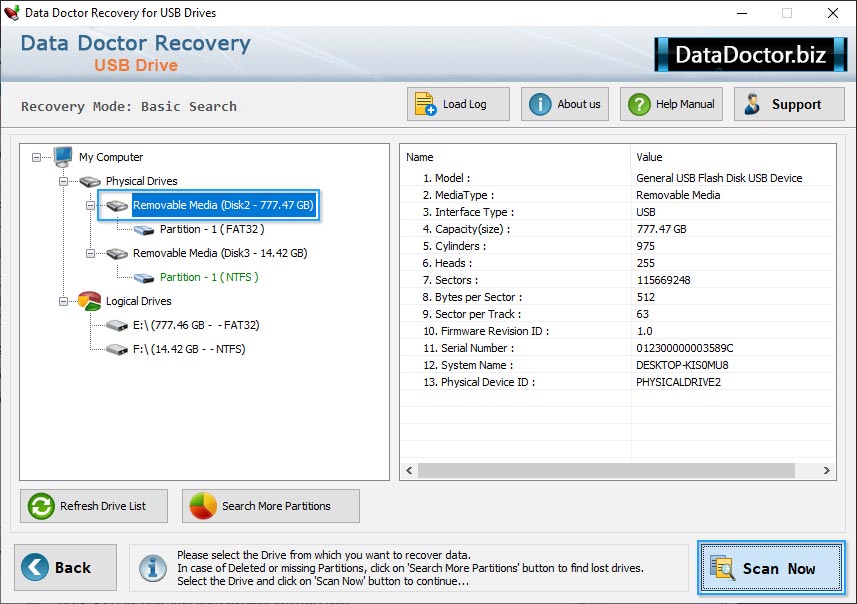Click Refresh Drive List button
The height and width of the screenshot is (604, 857).
click(x=94, y=506)
